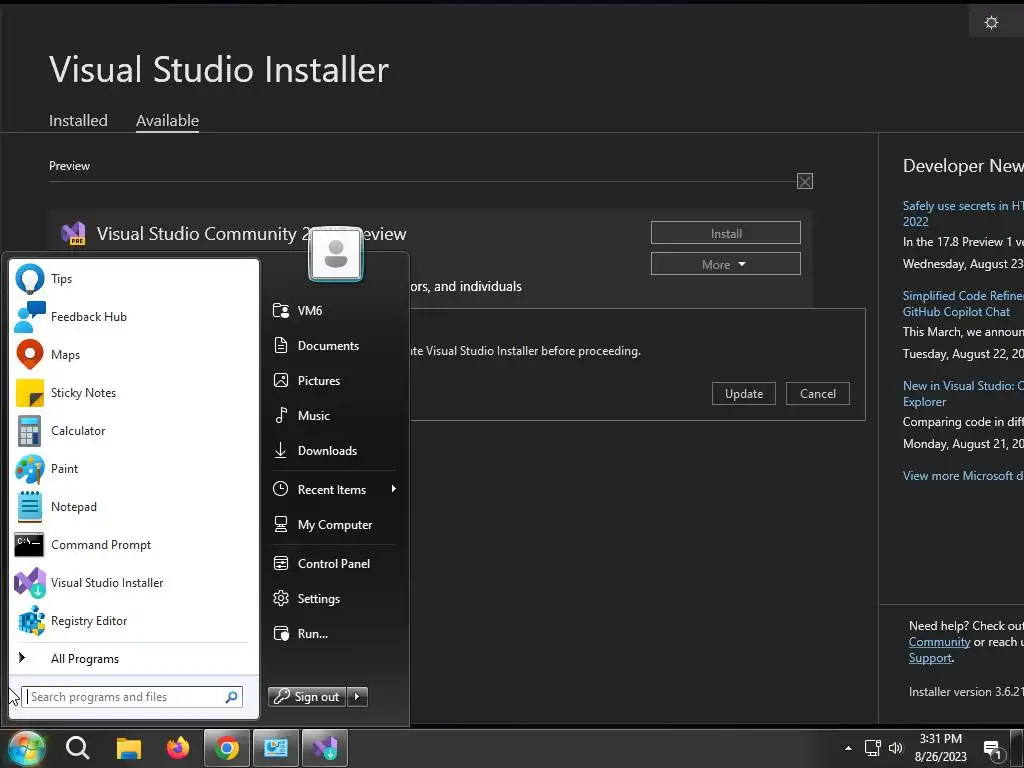Open File Explorer from taskbar
This screenshot has width=1024, height=768.
pyautogui.click(x=129, y=748)
